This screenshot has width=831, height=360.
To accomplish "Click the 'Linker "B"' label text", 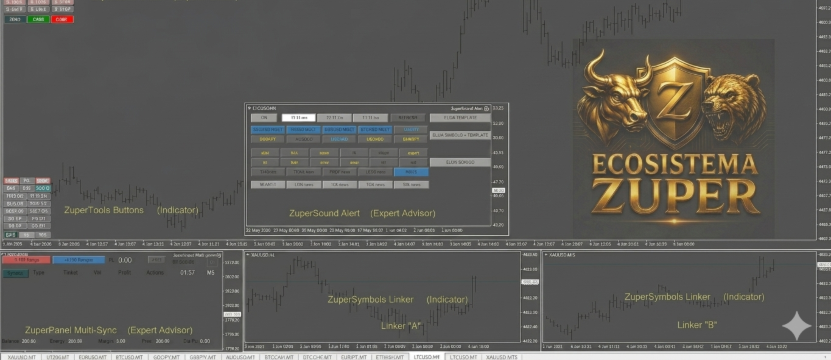I will pos(697,324).
